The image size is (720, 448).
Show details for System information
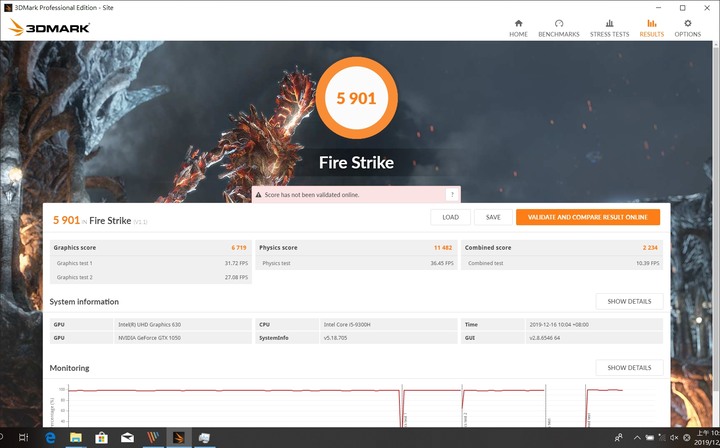coord(629,301)
